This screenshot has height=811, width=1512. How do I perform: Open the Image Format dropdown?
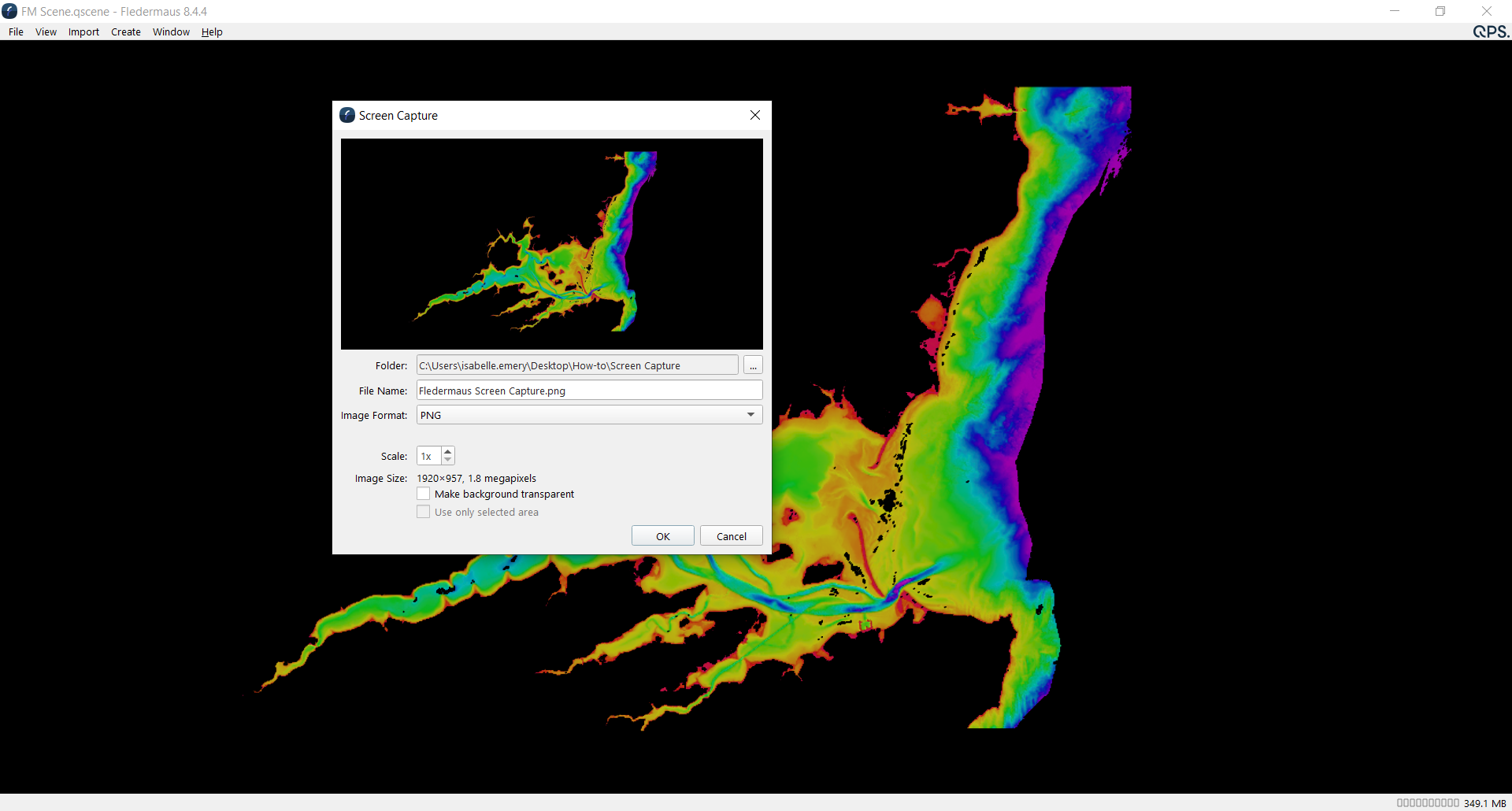[589, 415]
